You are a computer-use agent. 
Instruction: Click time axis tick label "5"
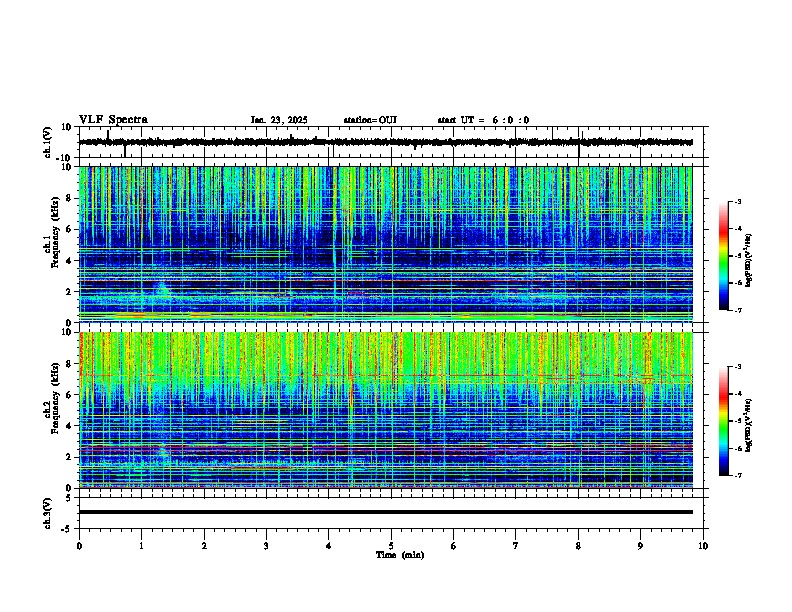391,546
